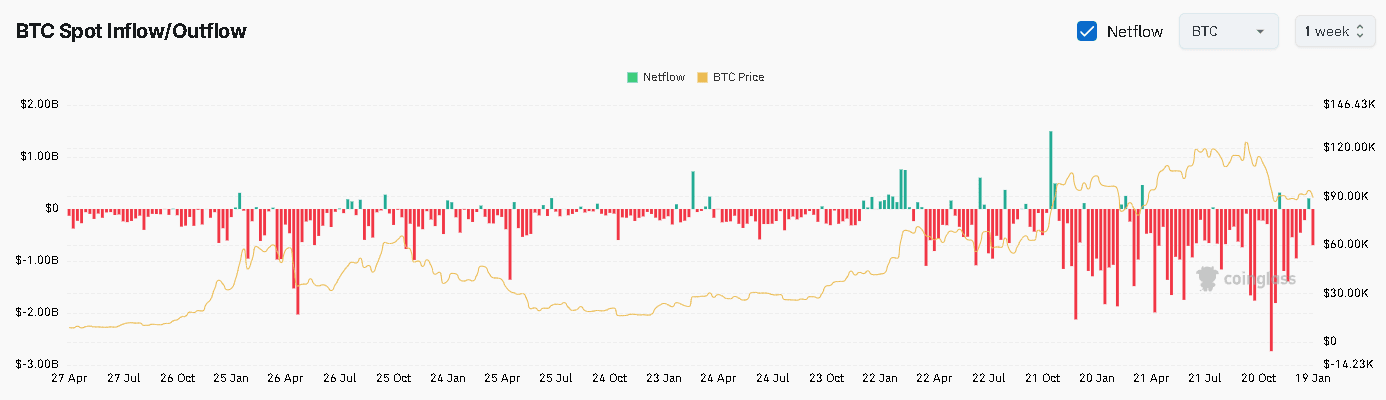The image size is (1386, 400).
Task: Click the 19 Jan date axis label
Action: click(x=1313, y=379)
